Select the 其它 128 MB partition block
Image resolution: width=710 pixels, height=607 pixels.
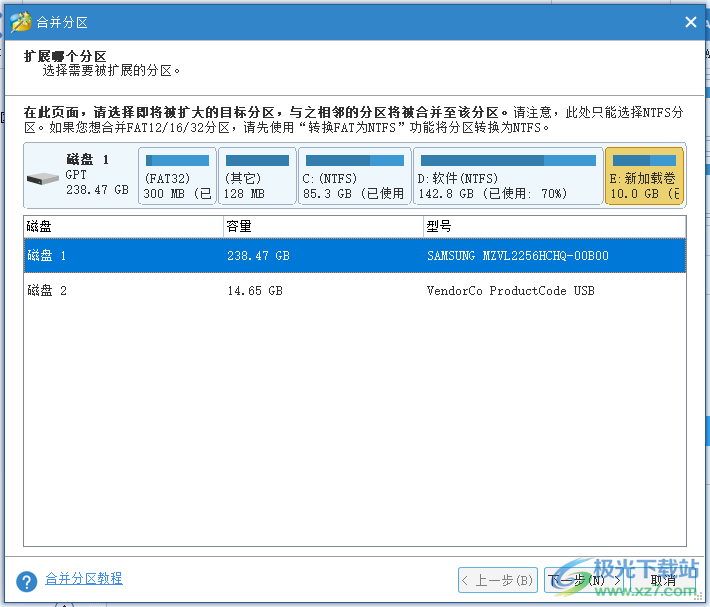point(257,176)
